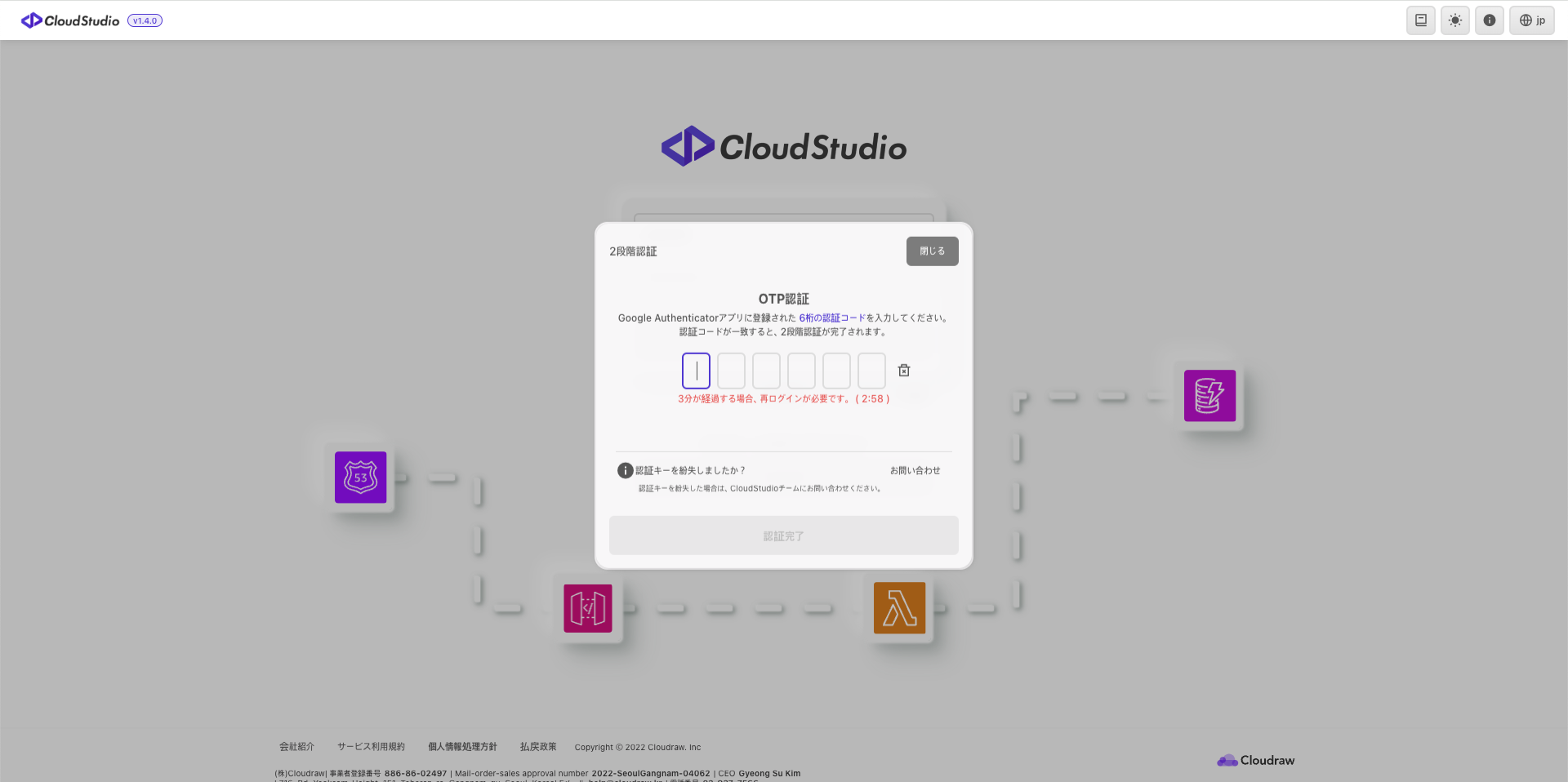This screenshot has width=1568, height=782.
Task: Open the 払戻政策 footer link
Action: click(x=538, y=747)
